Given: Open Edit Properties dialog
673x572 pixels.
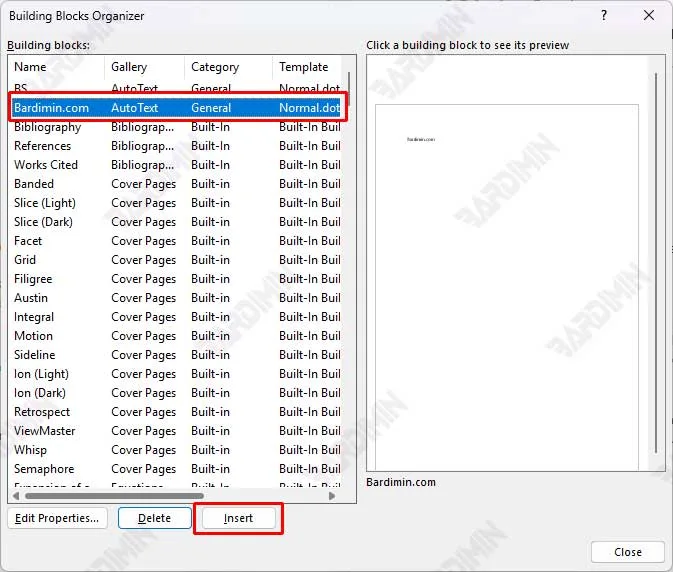Looking at the screenshot, I should (57, 518).
